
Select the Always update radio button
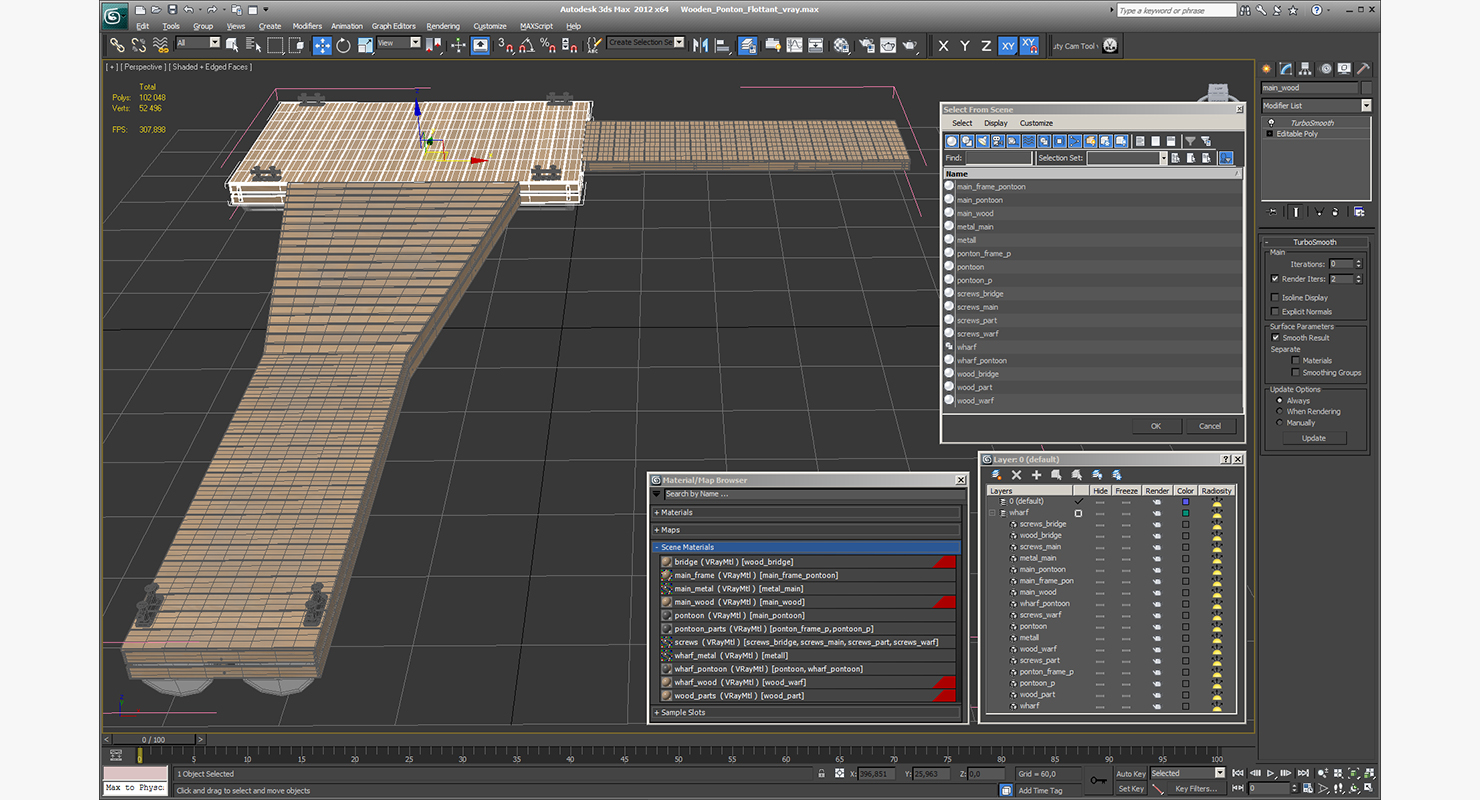tap(1279, 400)
